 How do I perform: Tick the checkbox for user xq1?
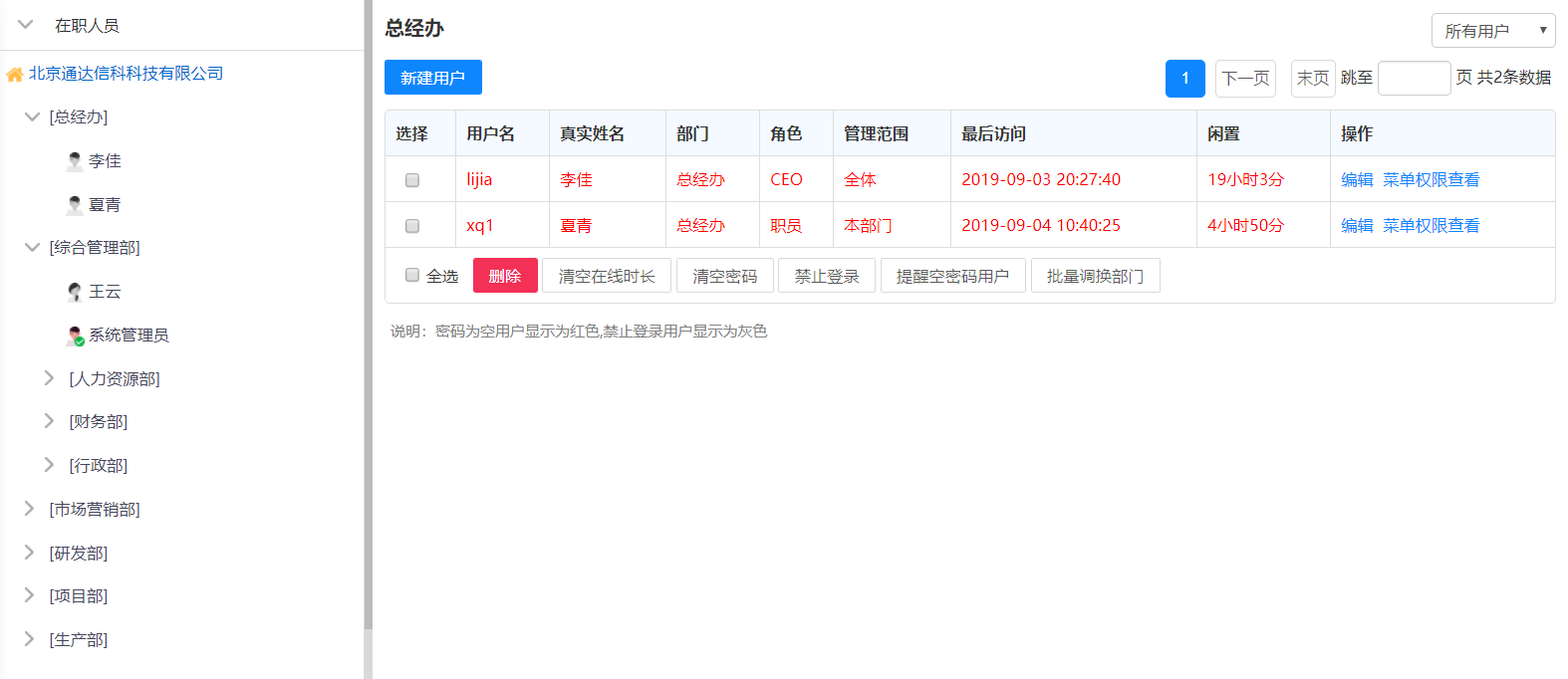point(412,226)
